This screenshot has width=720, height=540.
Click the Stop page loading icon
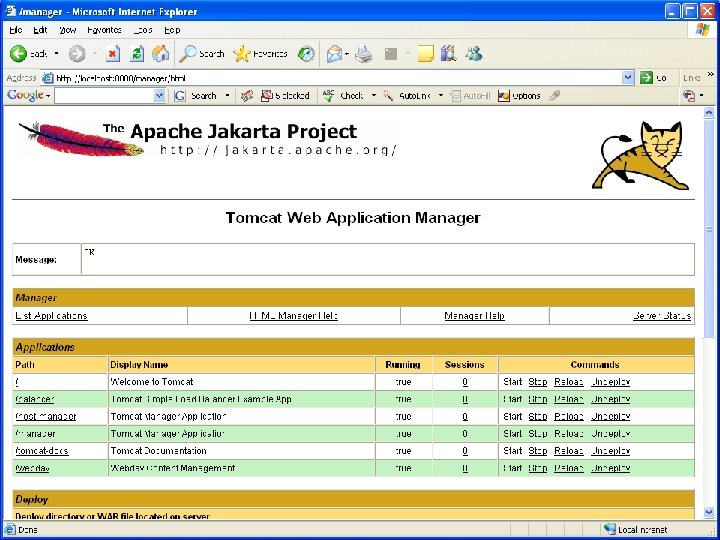[x=113, y=54]
